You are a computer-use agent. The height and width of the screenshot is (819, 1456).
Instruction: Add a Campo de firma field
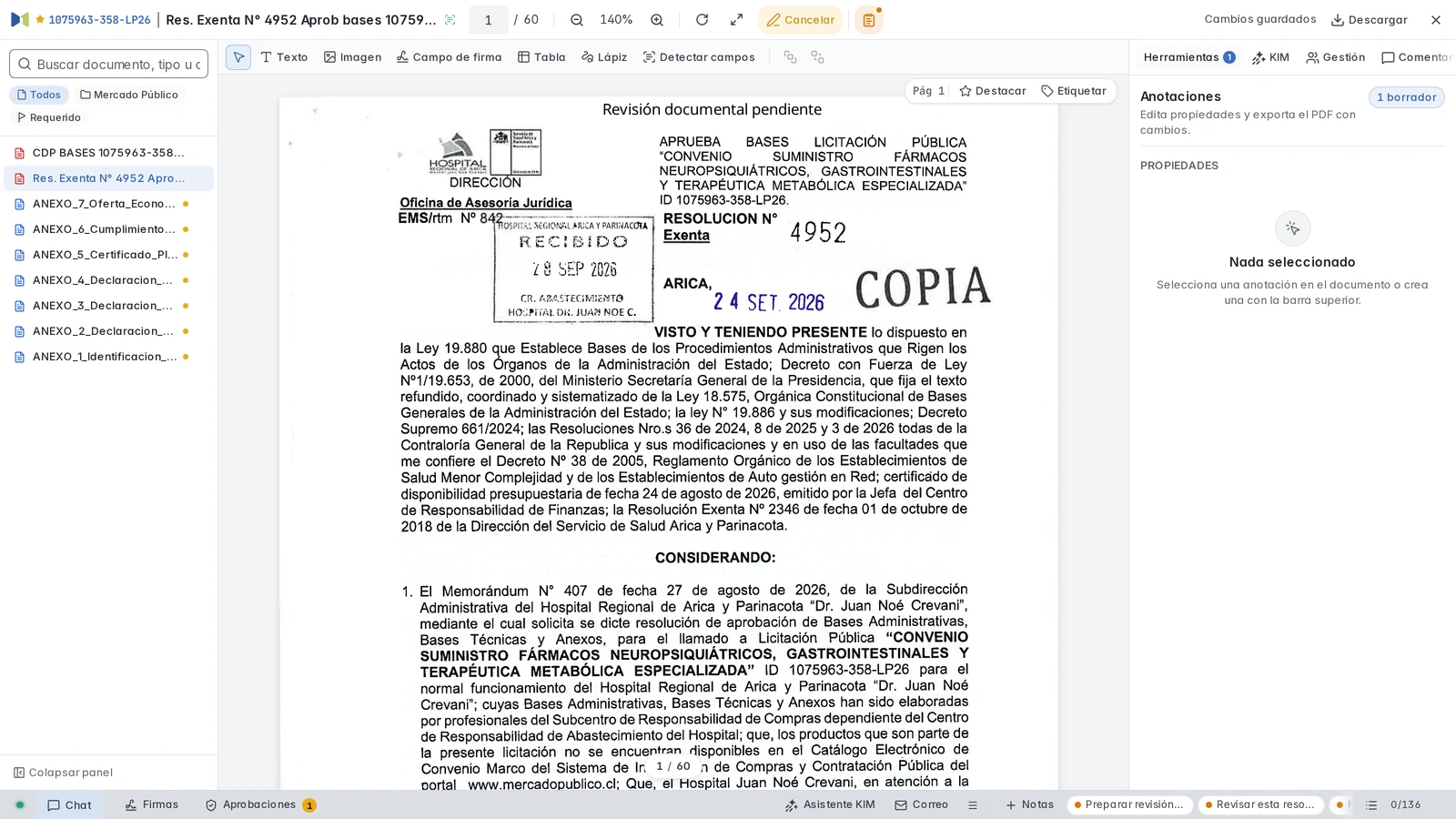coord(450,57)
